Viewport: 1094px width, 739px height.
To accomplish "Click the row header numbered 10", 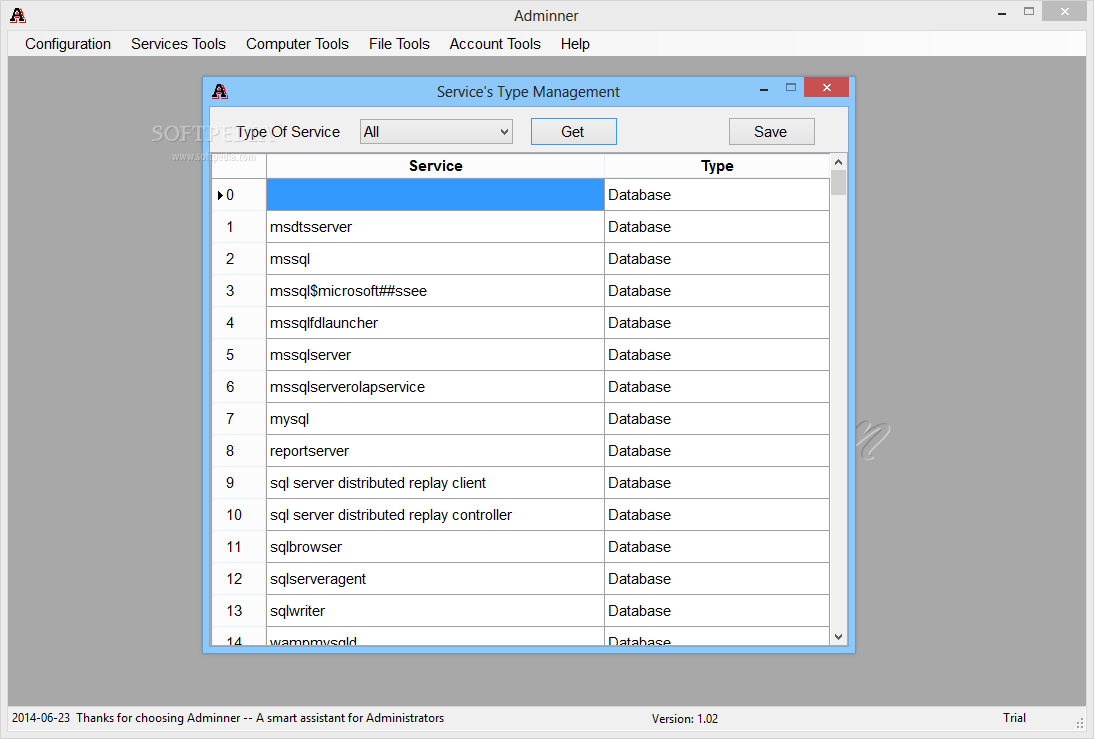I will 239,515.
